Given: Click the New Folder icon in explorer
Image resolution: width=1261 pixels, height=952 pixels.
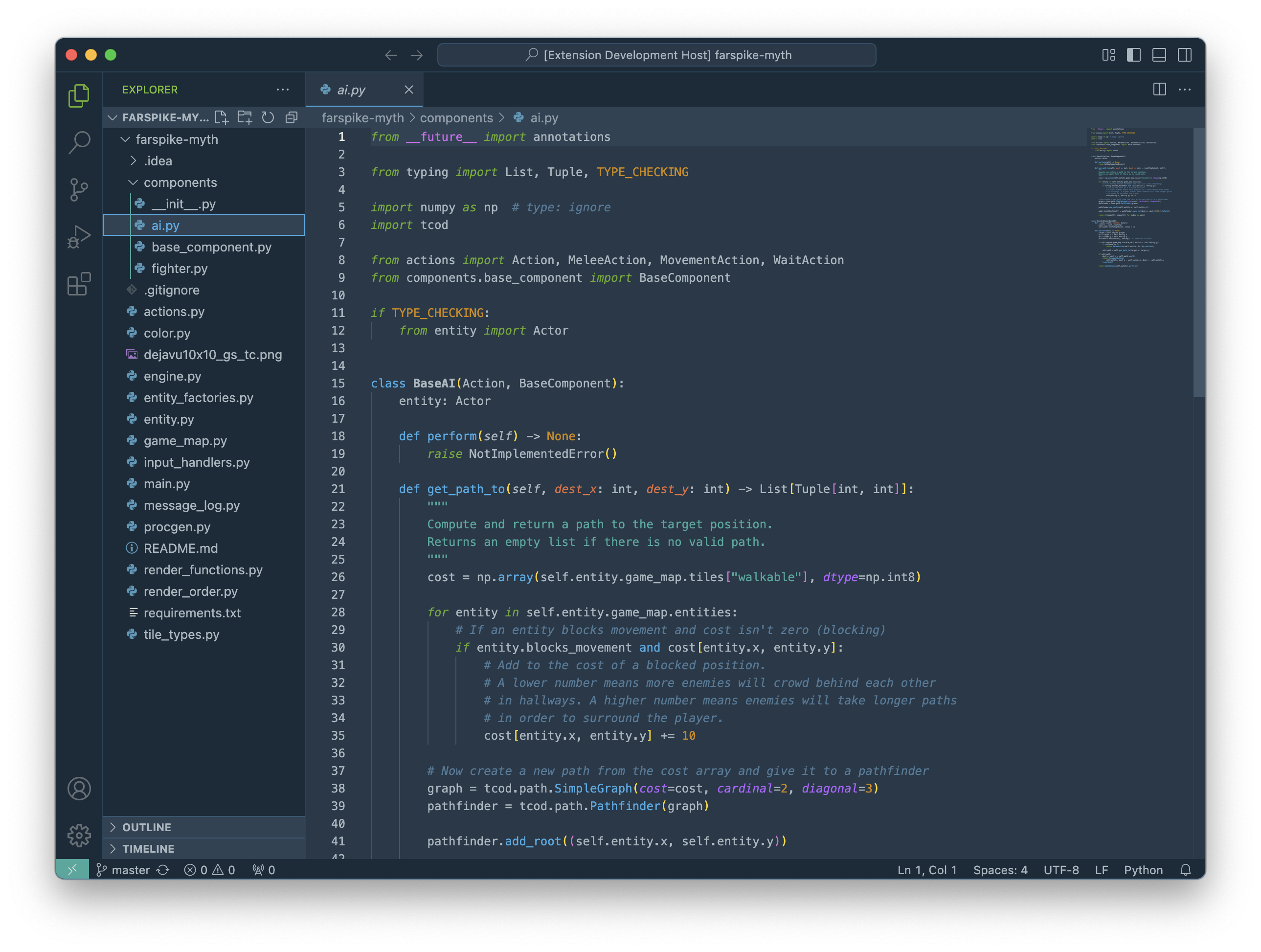Looking at the screenshot, I should [245, 117].
